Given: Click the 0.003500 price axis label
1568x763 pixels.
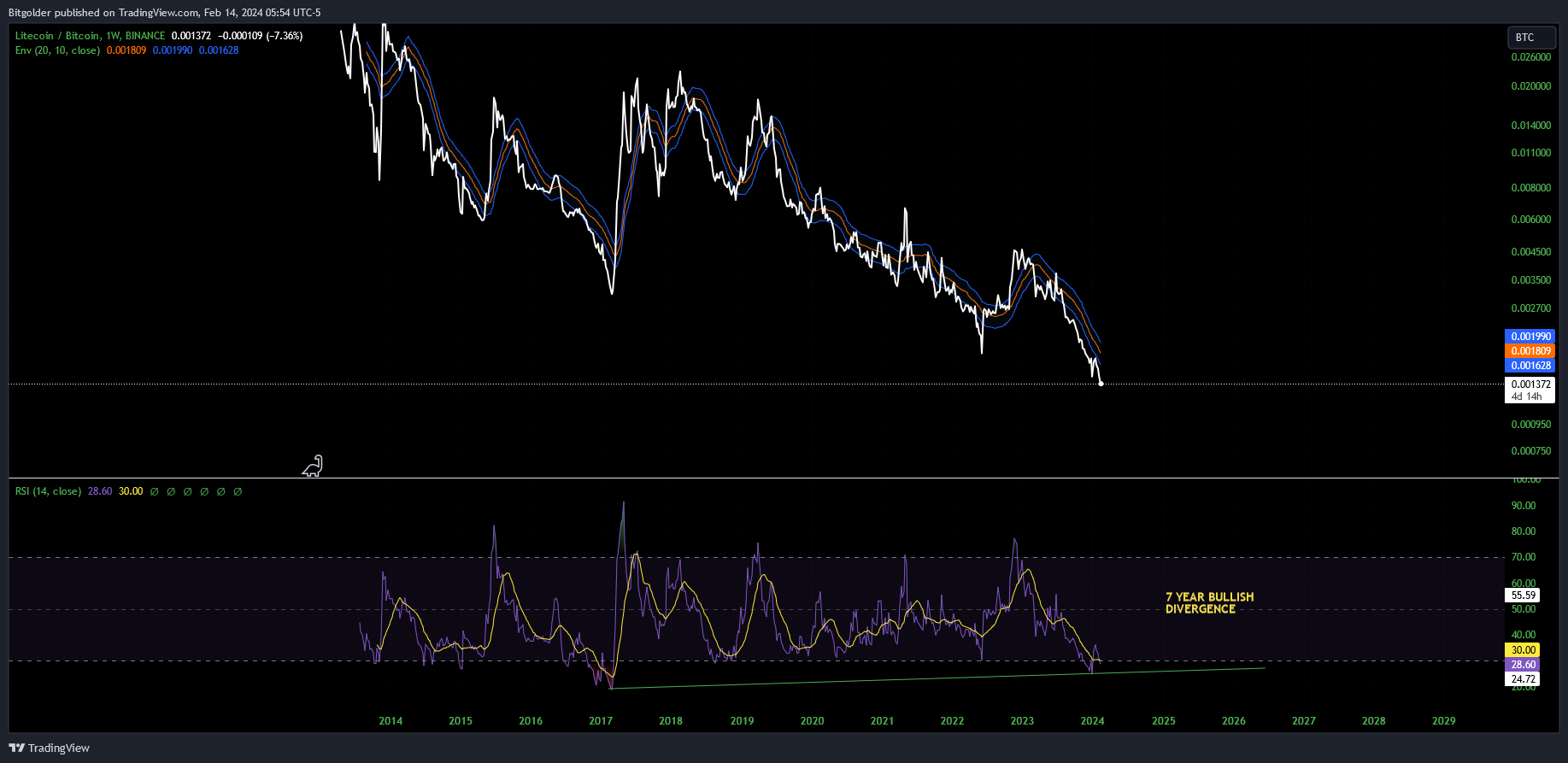Looking at the screenshot, I should coord(1530,280).
